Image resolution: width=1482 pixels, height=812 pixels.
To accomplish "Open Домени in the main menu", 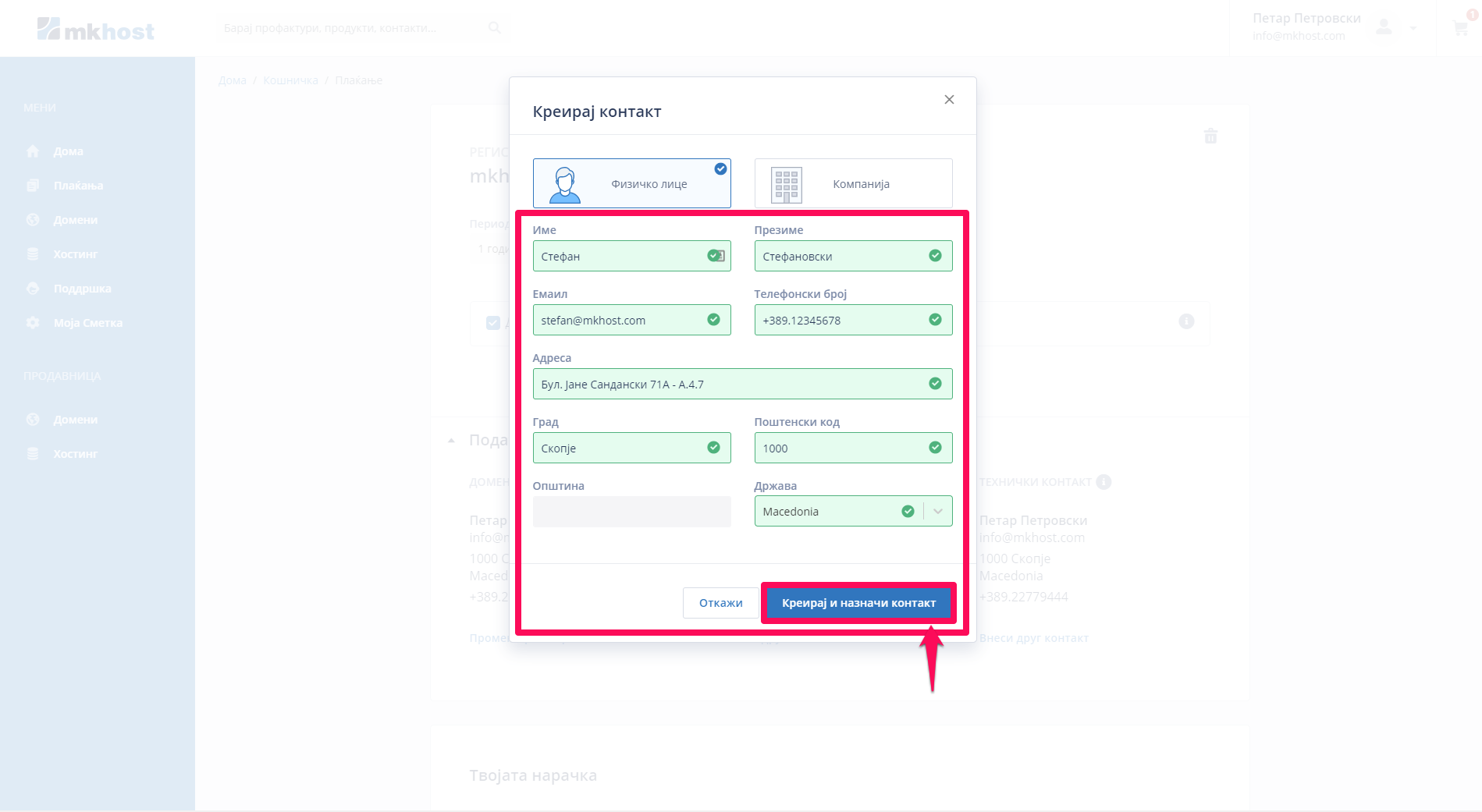I will click(x=75, y=220).
